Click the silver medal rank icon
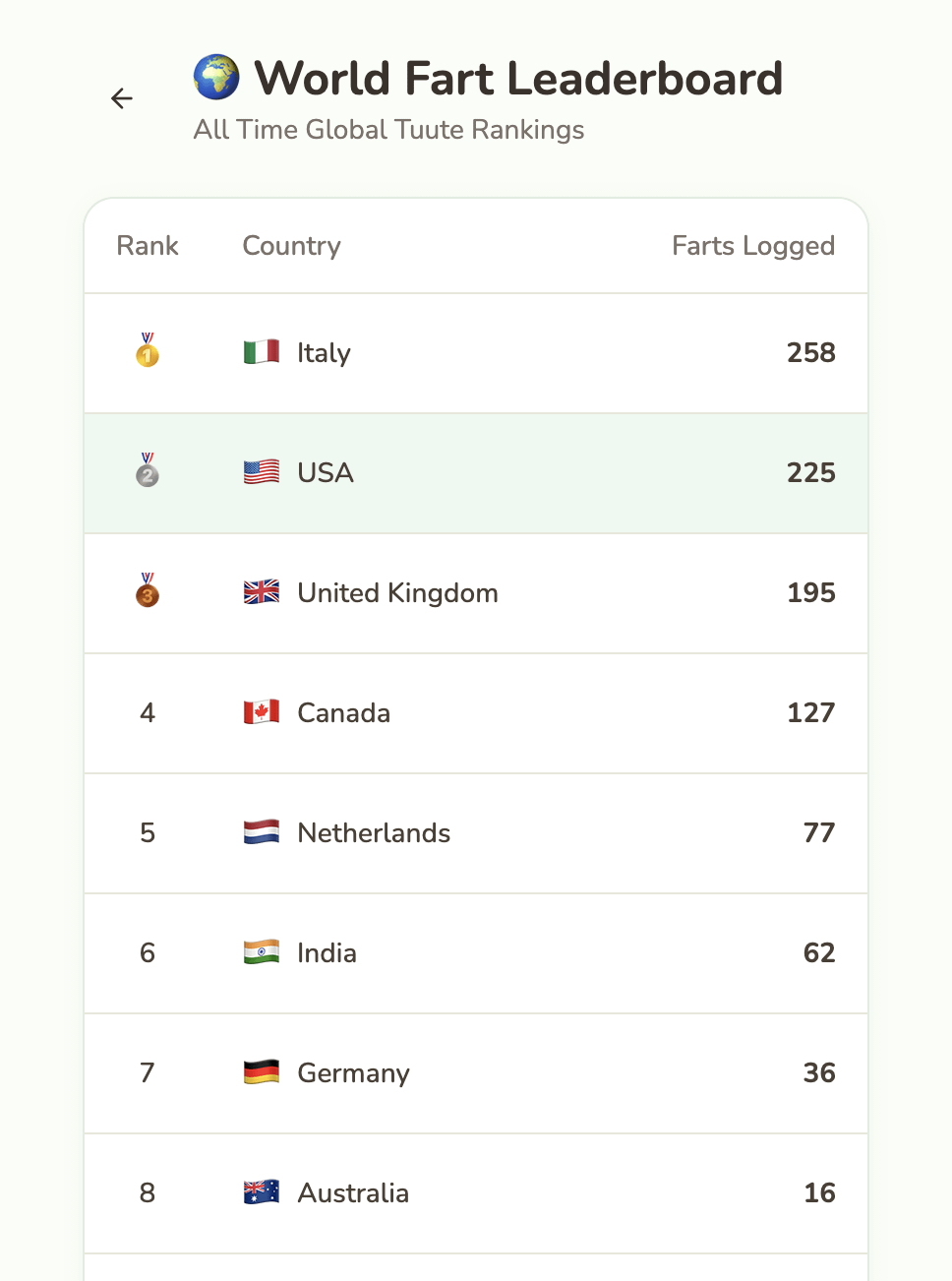 click(148, 470)
